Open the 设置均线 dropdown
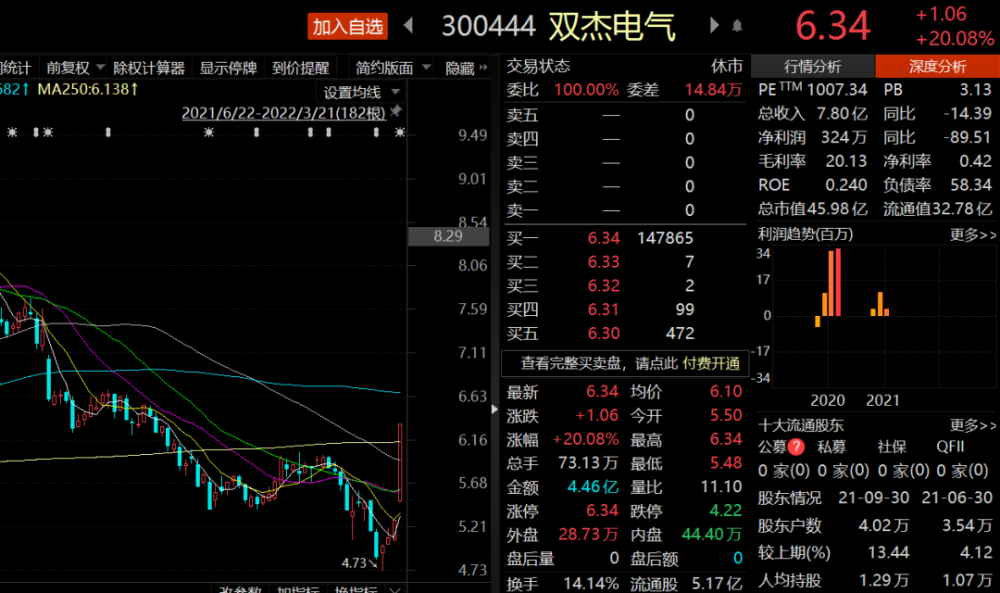 click(x=361, y=92)
